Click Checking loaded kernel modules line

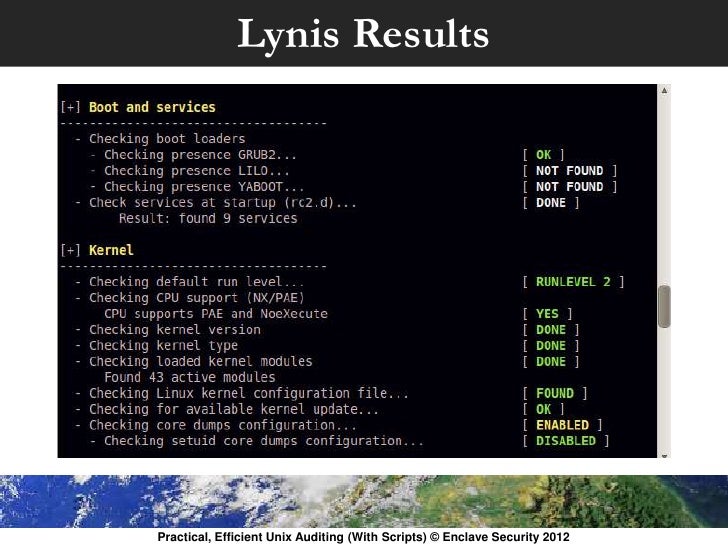point(194,361)
